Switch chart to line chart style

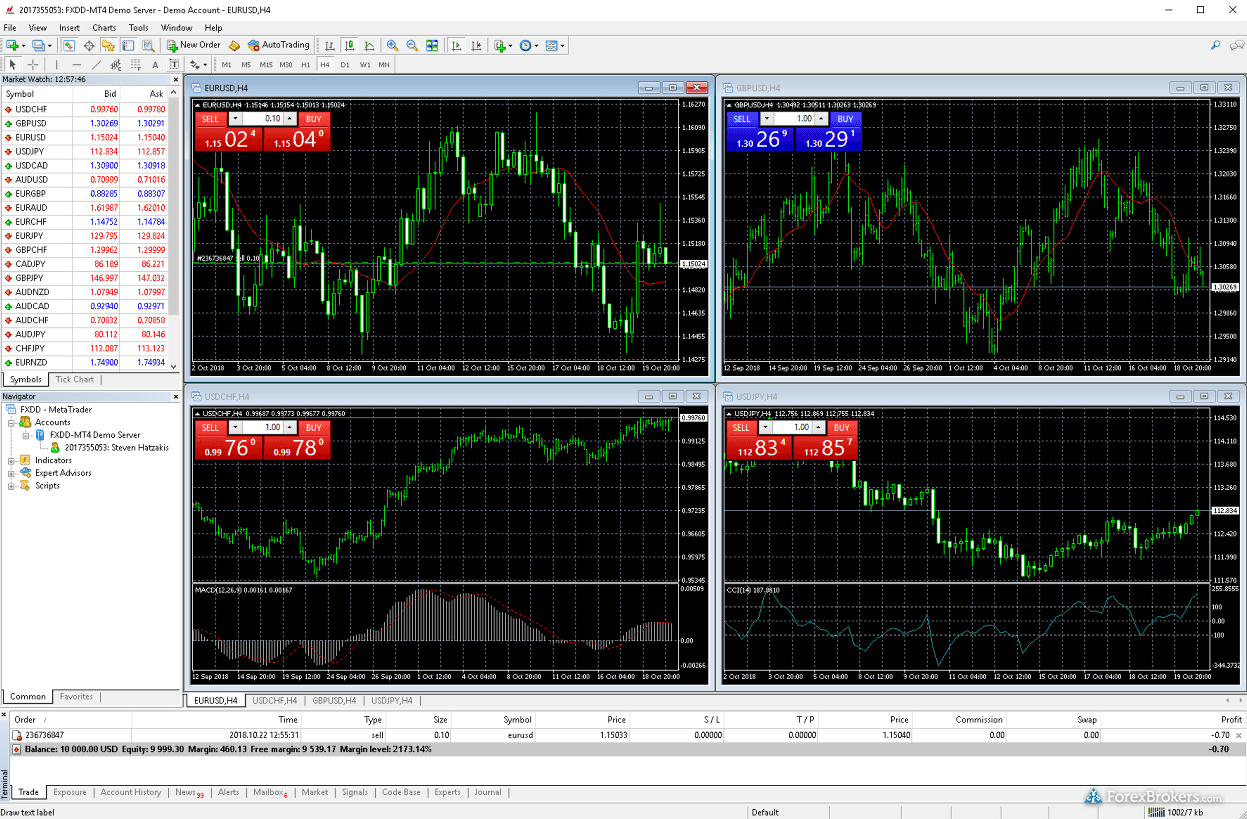[x=370, y=45]
